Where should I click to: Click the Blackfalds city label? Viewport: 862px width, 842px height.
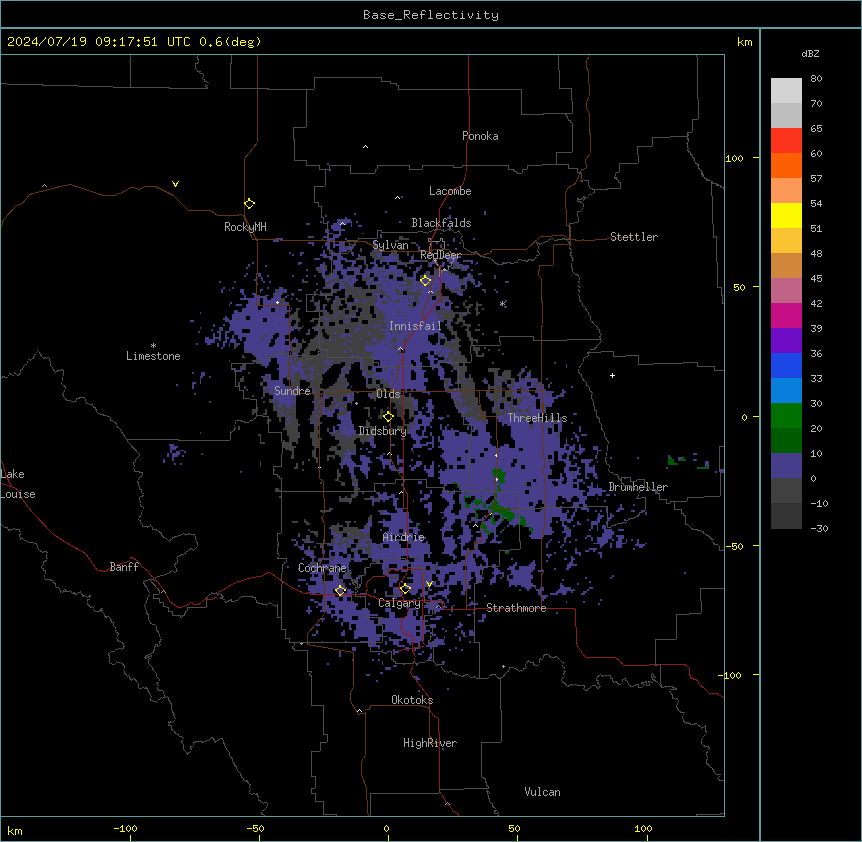point(441,223)
